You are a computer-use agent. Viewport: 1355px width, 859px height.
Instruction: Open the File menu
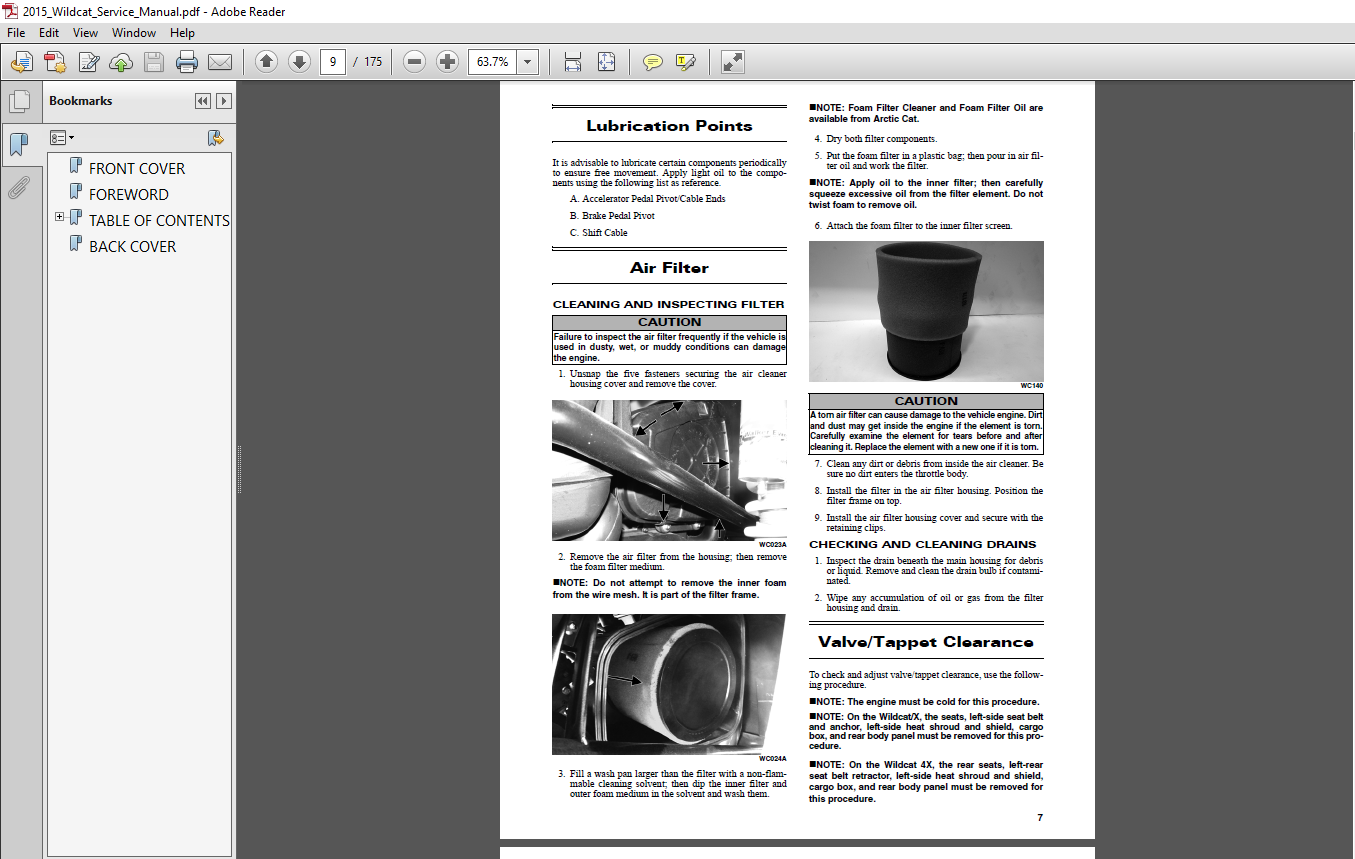click(16, 33)
